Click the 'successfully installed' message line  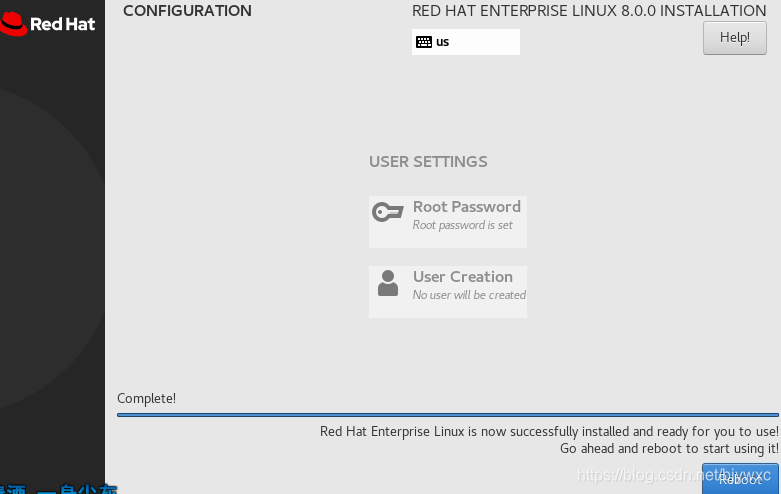549,431
